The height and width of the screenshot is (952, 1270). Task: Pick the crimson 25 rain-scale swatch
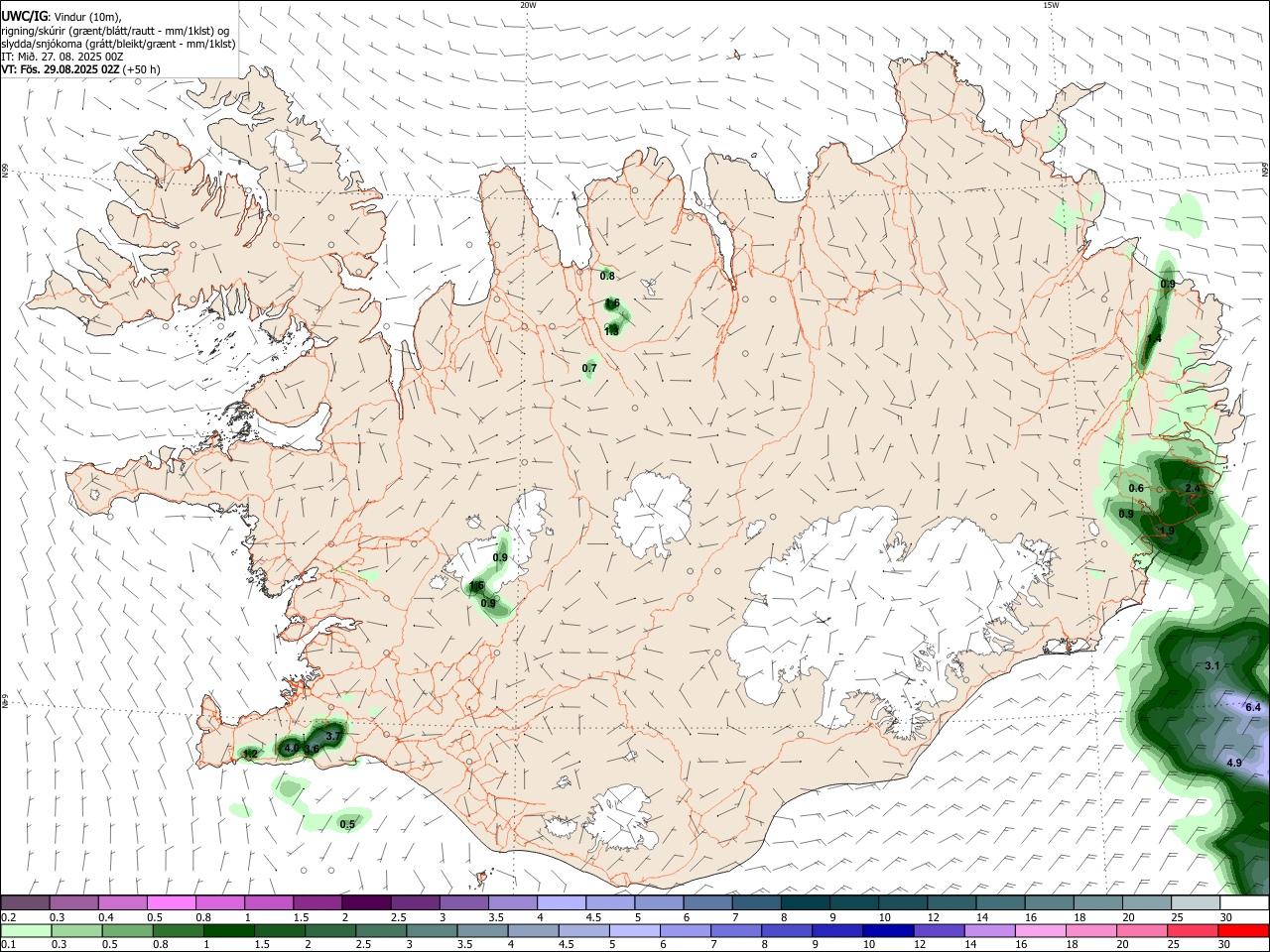1193,931
